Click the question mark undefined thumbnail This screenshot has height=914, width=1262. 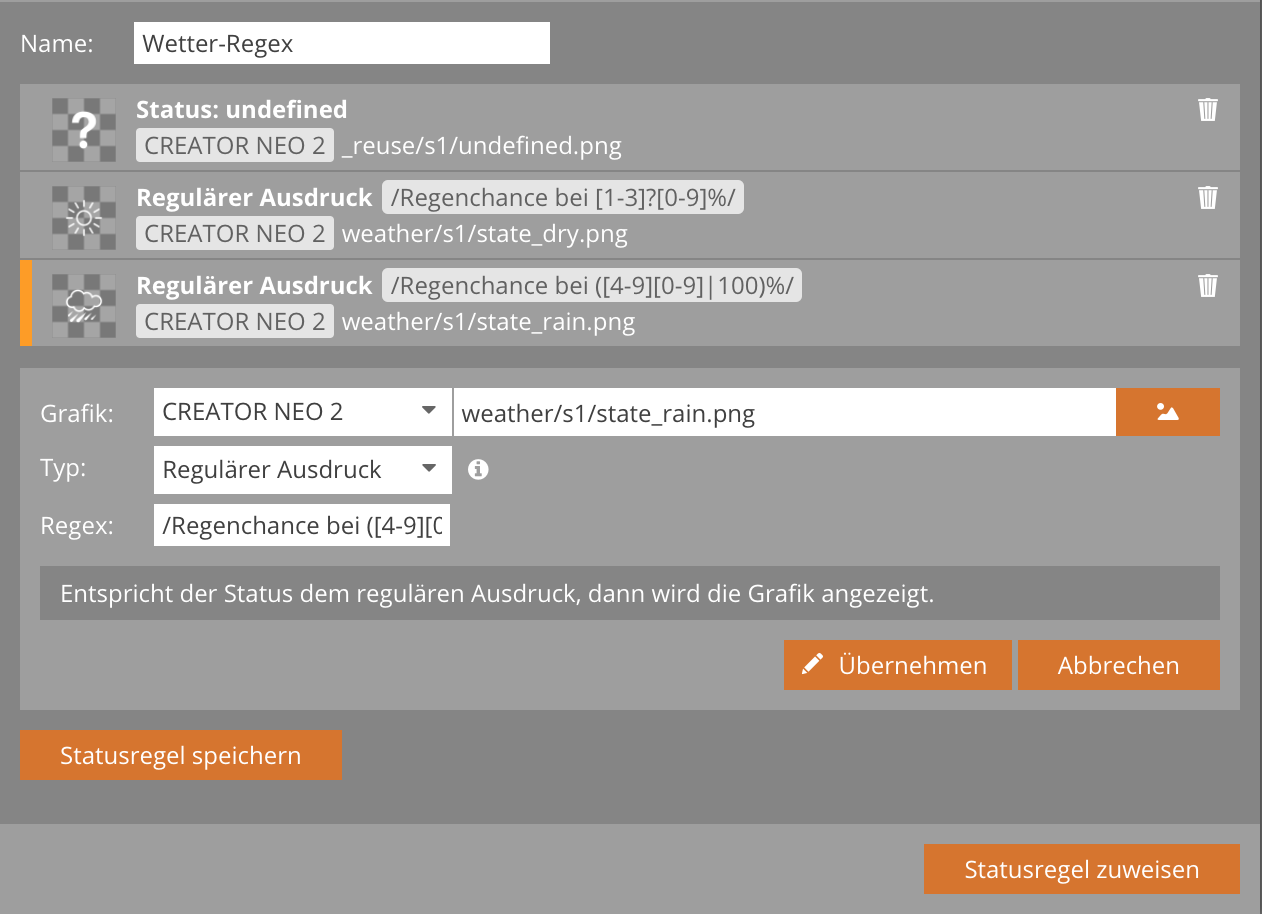(x=84, y=129)
